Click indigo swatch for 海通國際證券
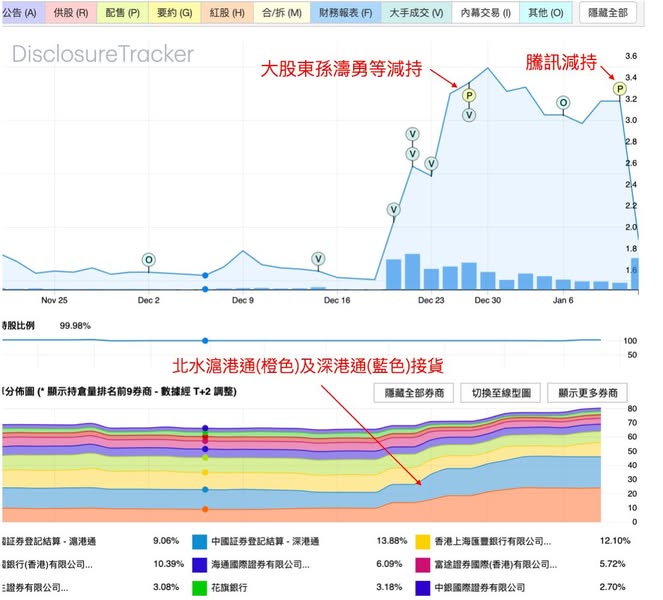663x600 pixels. pyautogui.click(x=200, y=565)
